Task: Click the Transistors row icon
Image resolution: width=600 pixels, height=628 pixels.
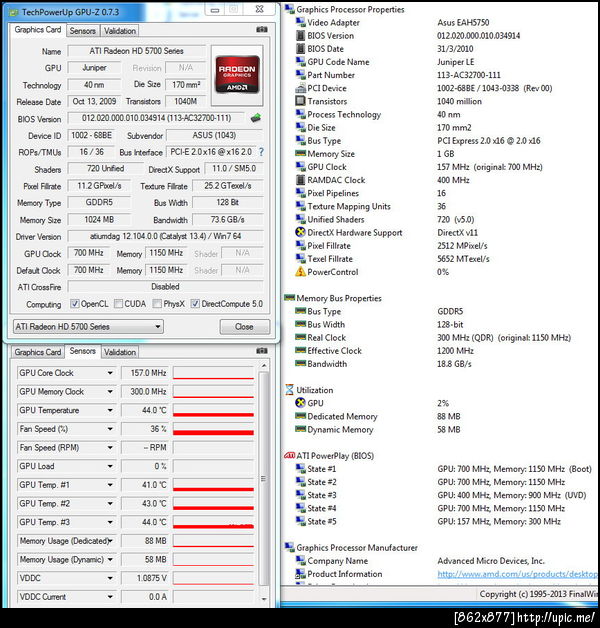Action: tap(300, 101)
